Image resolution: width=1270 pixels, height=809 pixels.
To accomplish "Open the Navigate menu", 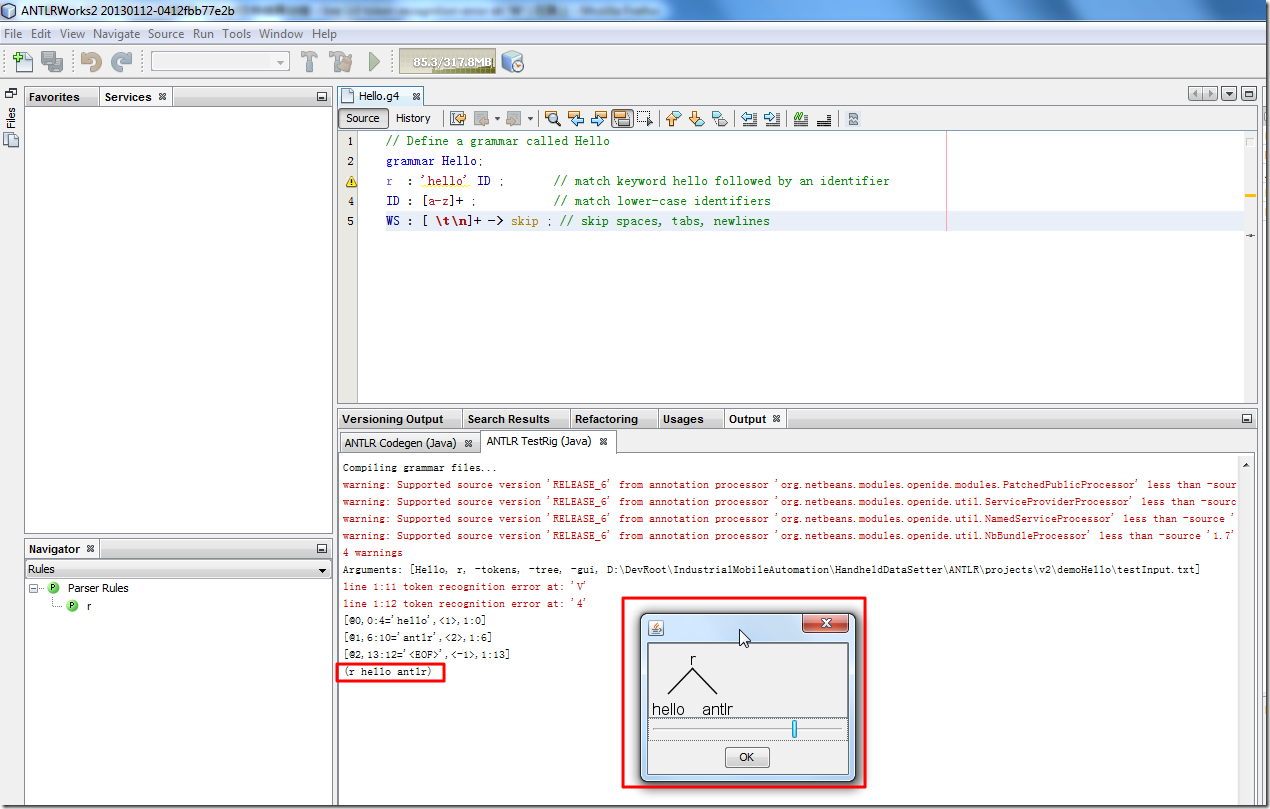I will [116, 33].
